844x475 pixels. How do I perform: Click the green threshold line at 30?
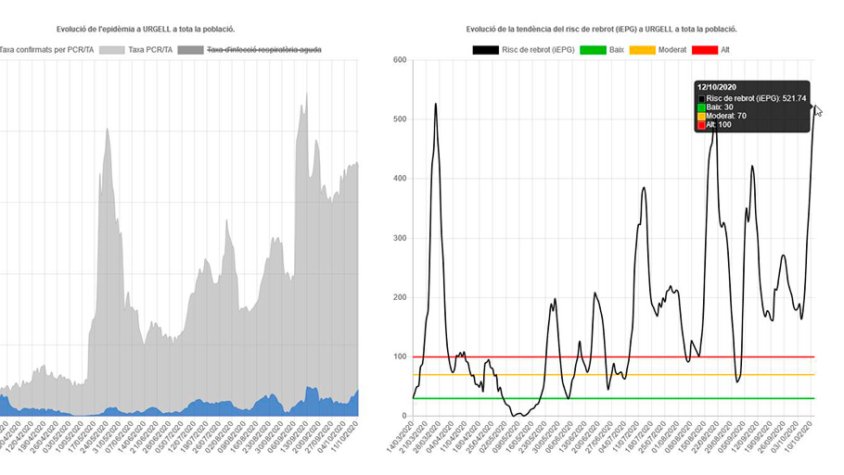600,398
